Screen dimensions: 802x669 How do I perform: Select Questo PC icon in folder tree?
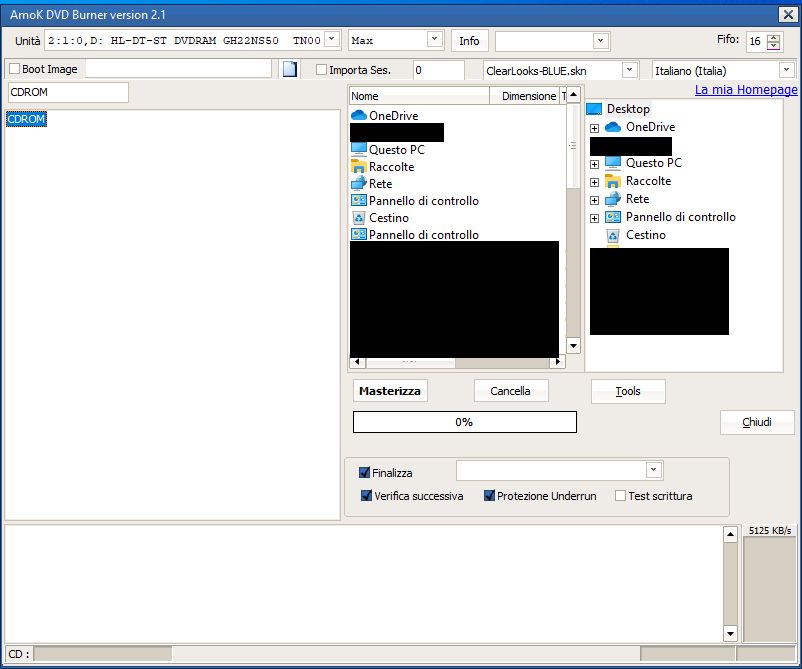[613, 163]
